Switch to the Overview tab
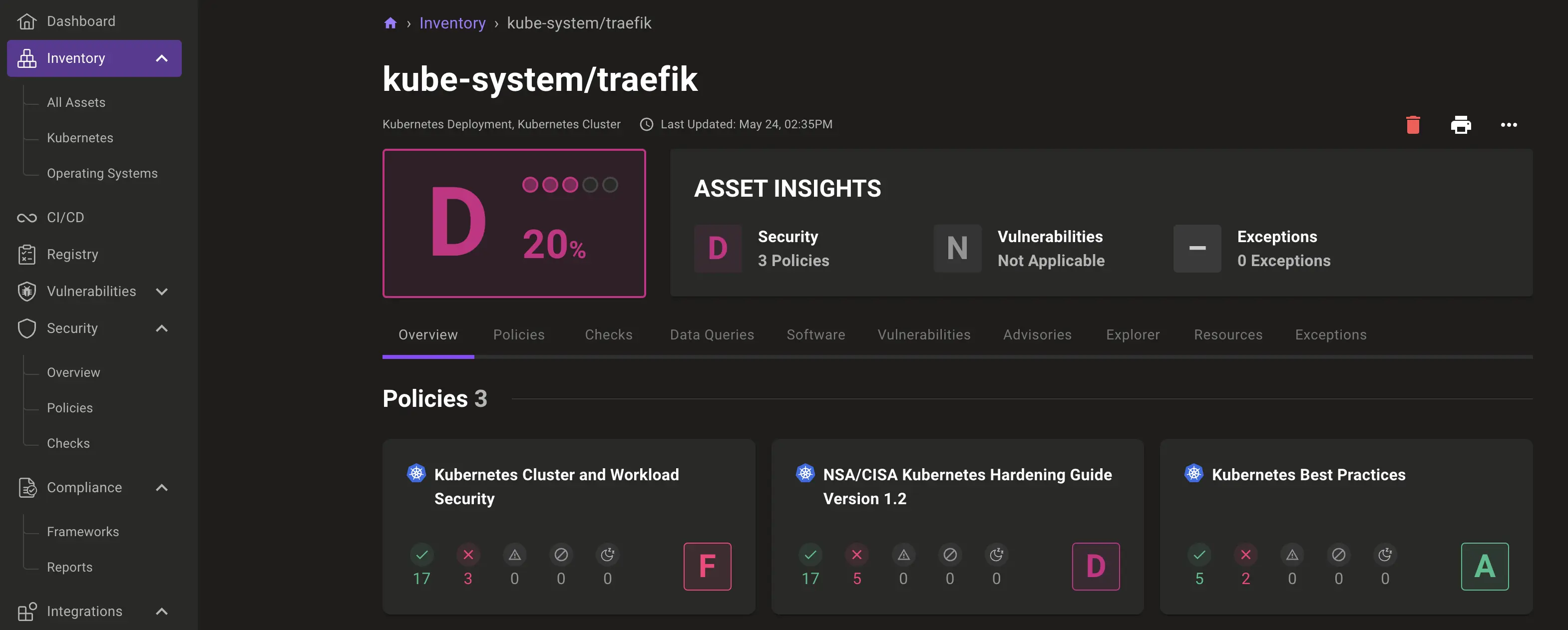 click(428, 335)
